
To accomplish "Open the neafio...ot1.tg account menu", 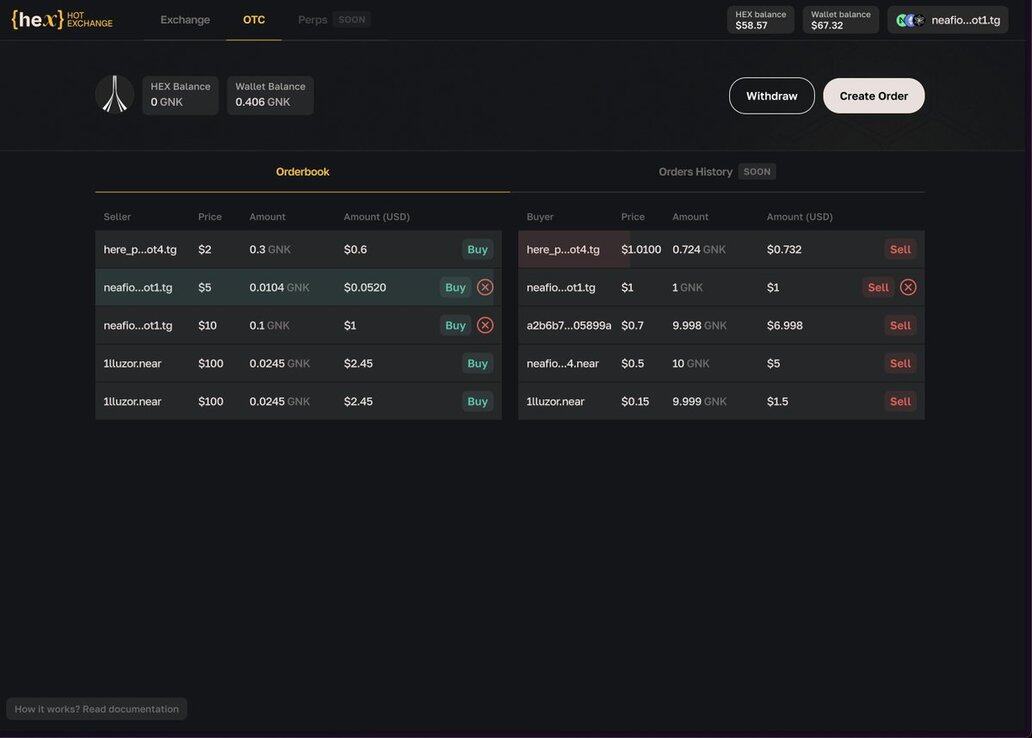I will 965,20.
